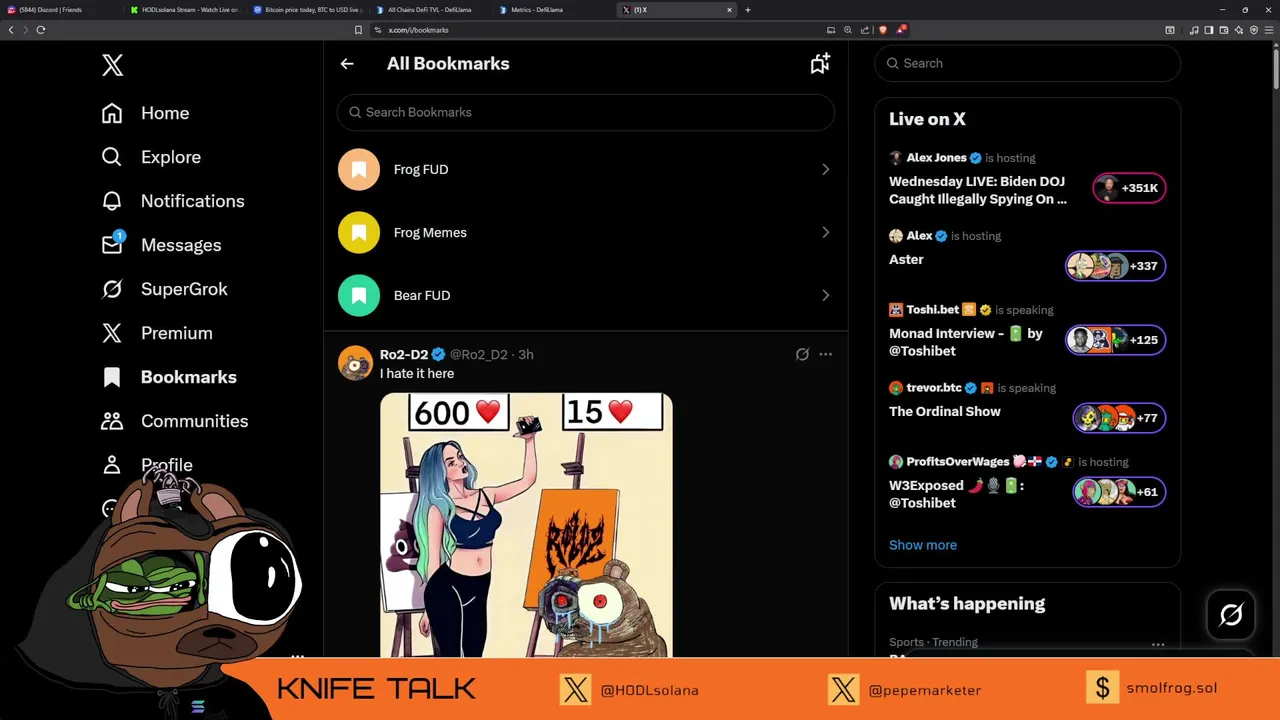Open Monad Interview space by Toshi.bet
This screenshot has height=720, width=1280.
966,342
